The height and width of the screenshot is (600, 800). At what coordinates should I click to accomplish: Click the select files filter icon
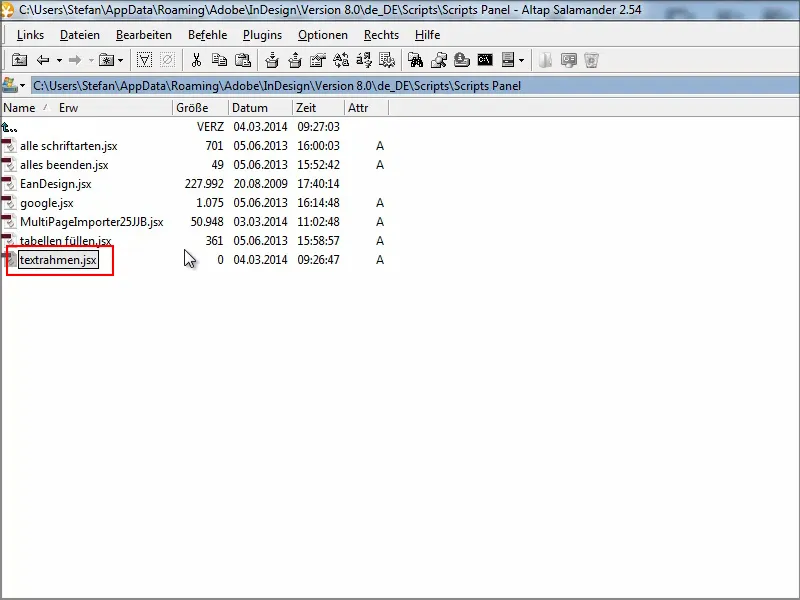click(x=144, y=60)
